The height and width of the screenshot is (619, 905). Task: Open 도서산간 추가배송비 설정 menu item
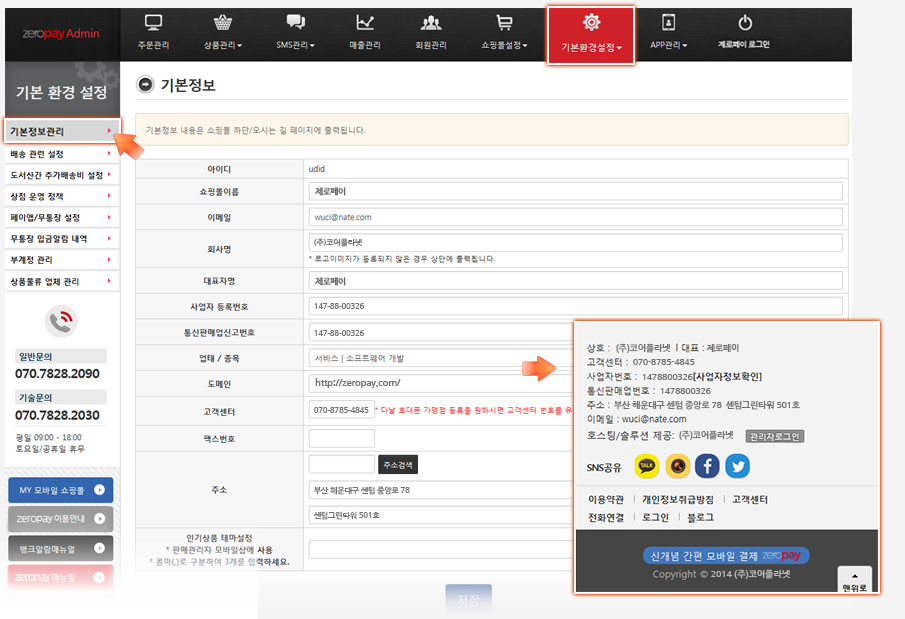pyautogui.click(x=62, y=175)
